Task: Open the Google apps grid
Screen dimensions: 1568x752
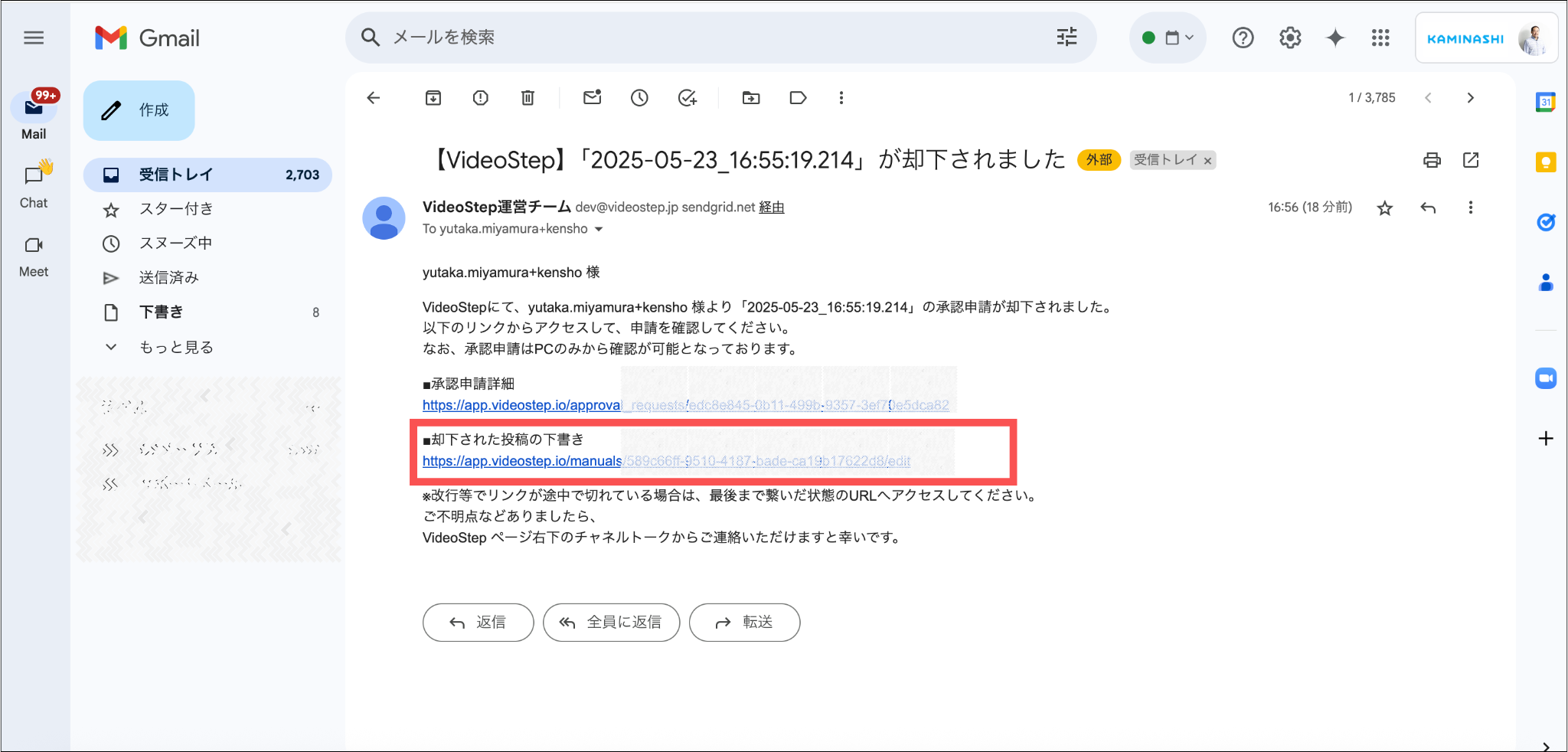Action: (x=1380, y=38)
